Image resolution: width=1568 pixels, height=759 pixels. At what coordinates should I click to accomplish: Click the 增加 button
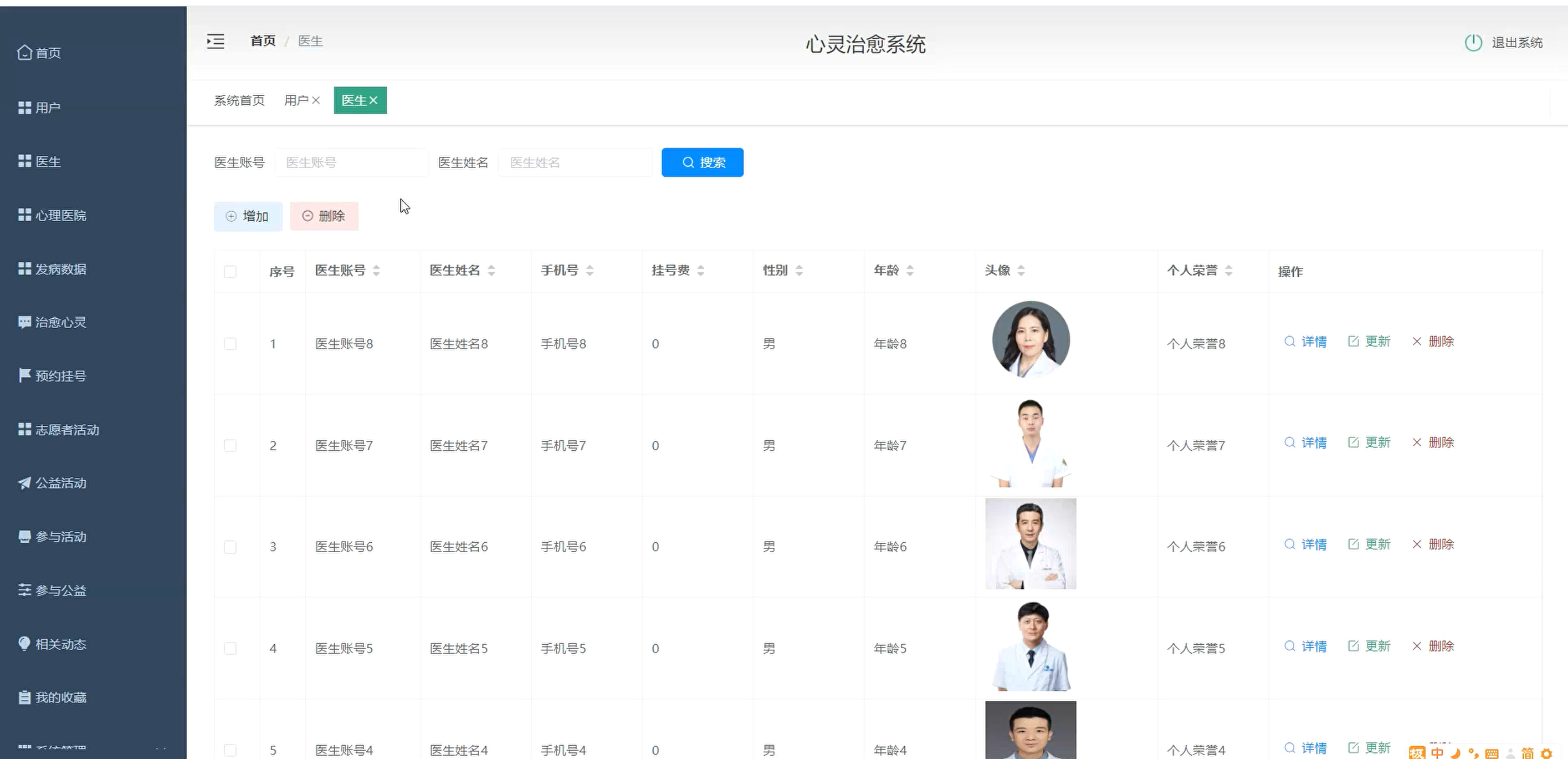point(248,216)
